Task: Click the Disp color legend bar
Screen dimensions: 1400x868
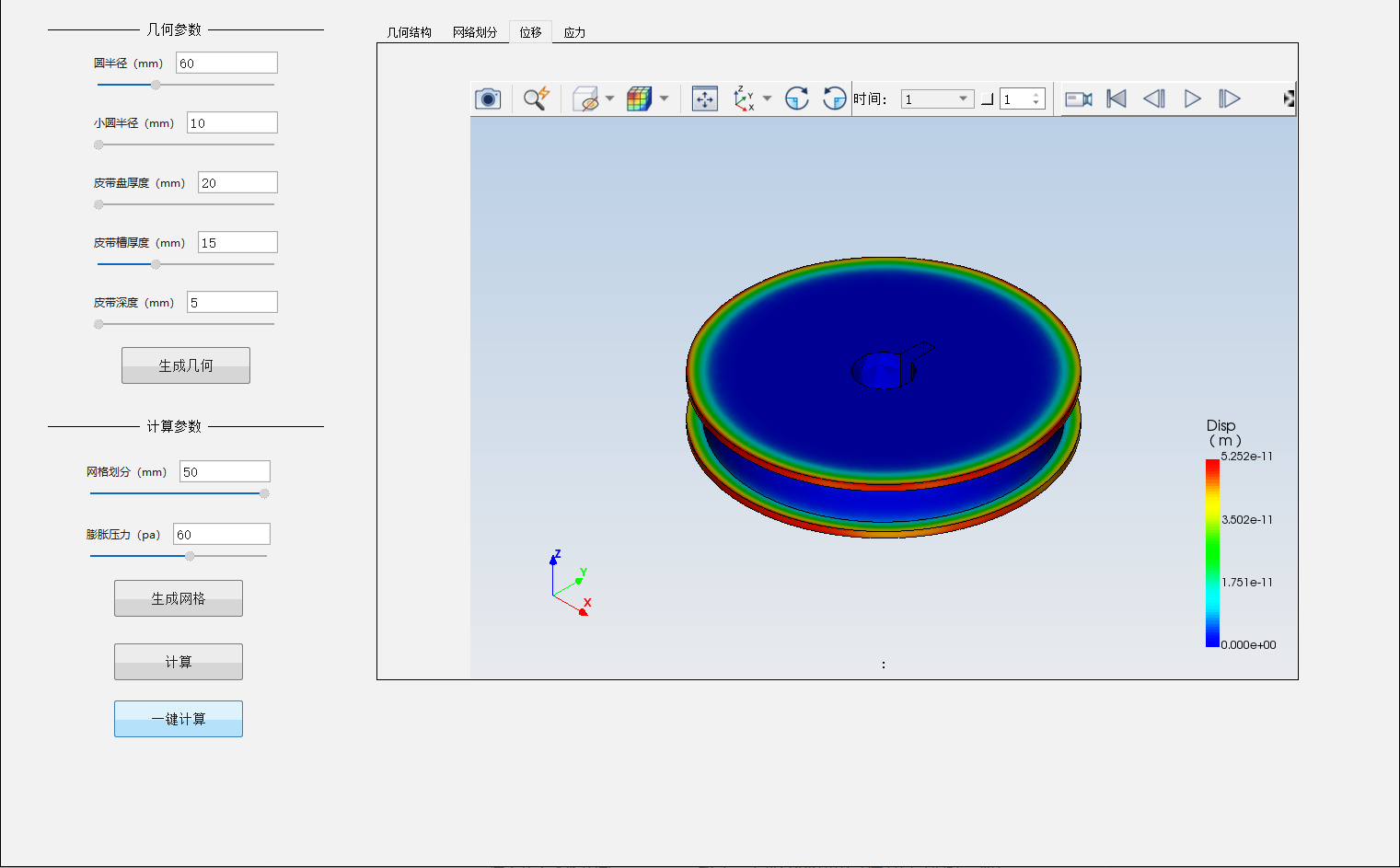Action: 1212,552
